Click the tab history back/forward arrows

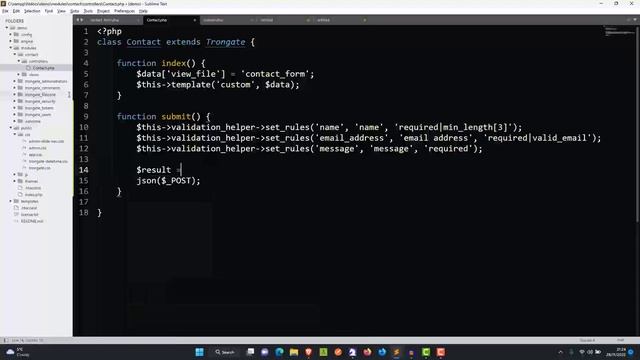coord(80,20)
